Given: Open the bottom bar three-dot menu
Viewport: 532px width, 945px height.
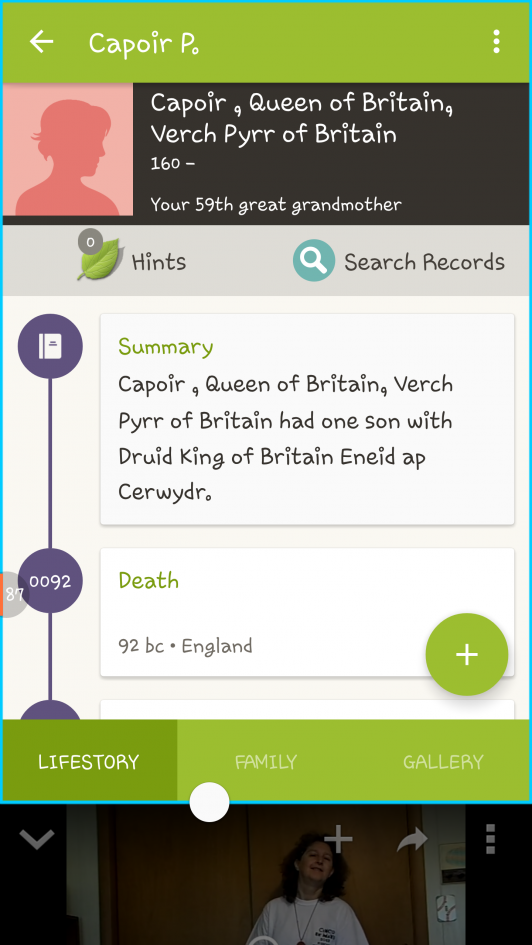Looking at the screenshot, I should (x=490, y=839).
